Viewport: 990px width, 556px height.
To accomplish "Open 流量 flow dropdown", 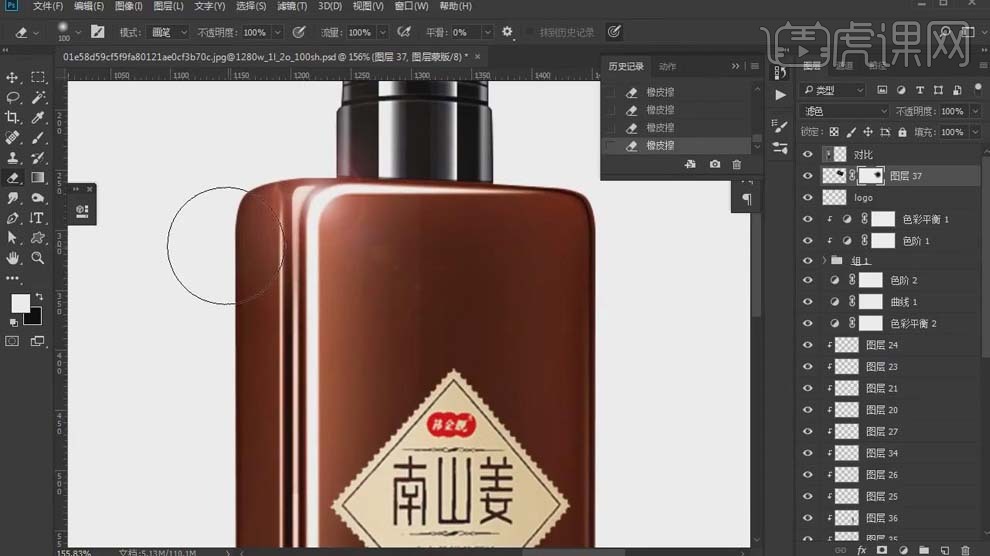I will pos(382,32).
